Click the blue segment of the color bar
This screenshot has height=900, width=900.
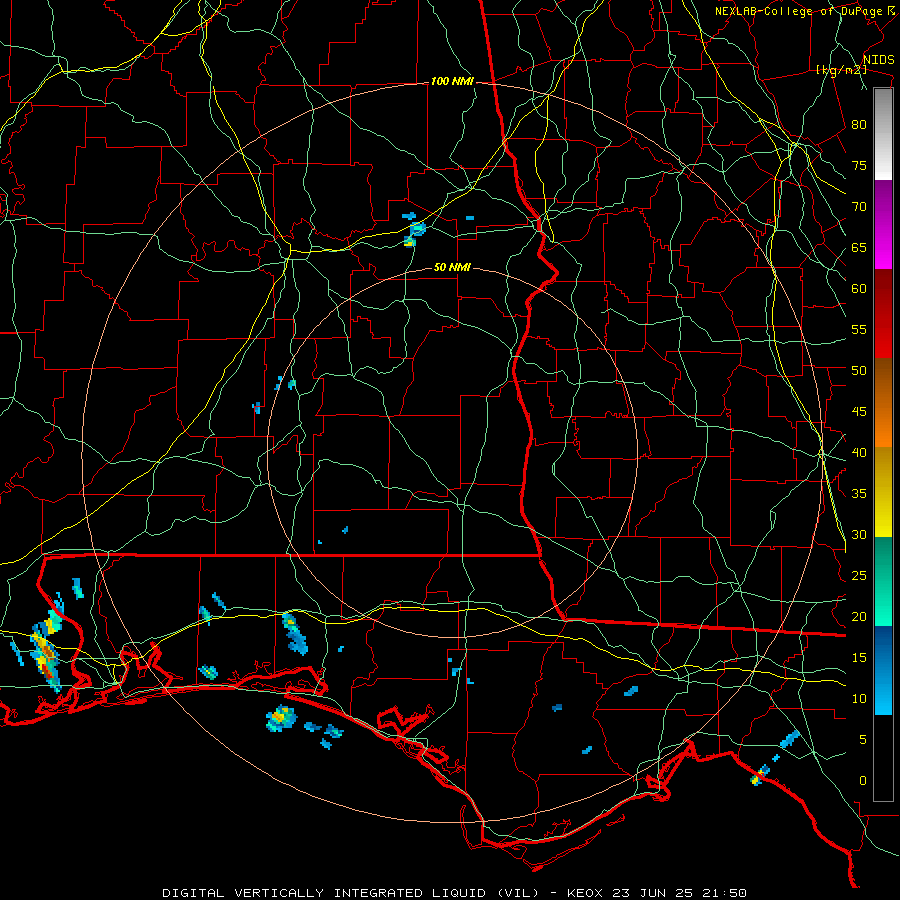point(883,670)
